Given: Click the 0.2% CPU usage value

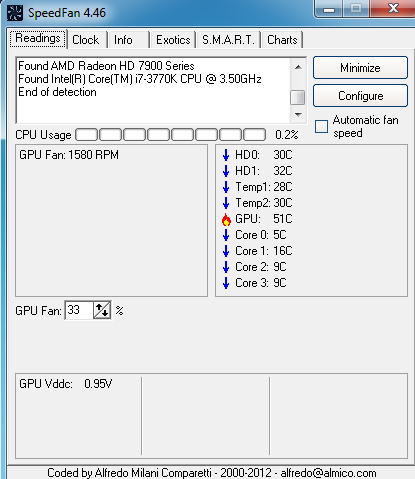Looking at the screenshot, I should [x=287, y=135].
